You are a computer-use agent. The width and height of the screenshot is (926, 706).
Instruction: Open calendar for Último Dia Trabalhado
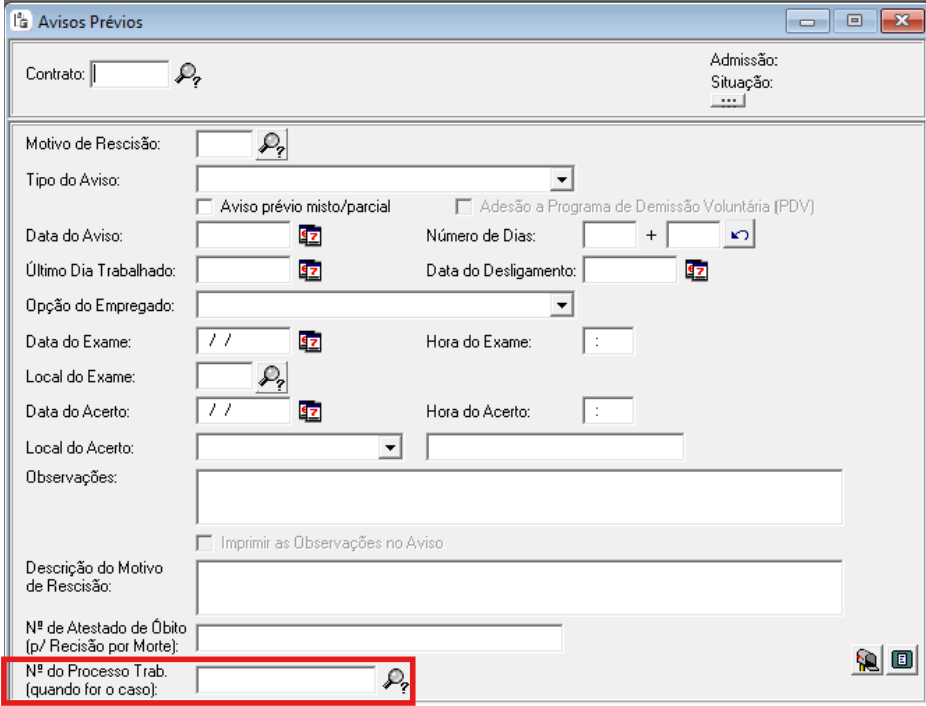310,271
